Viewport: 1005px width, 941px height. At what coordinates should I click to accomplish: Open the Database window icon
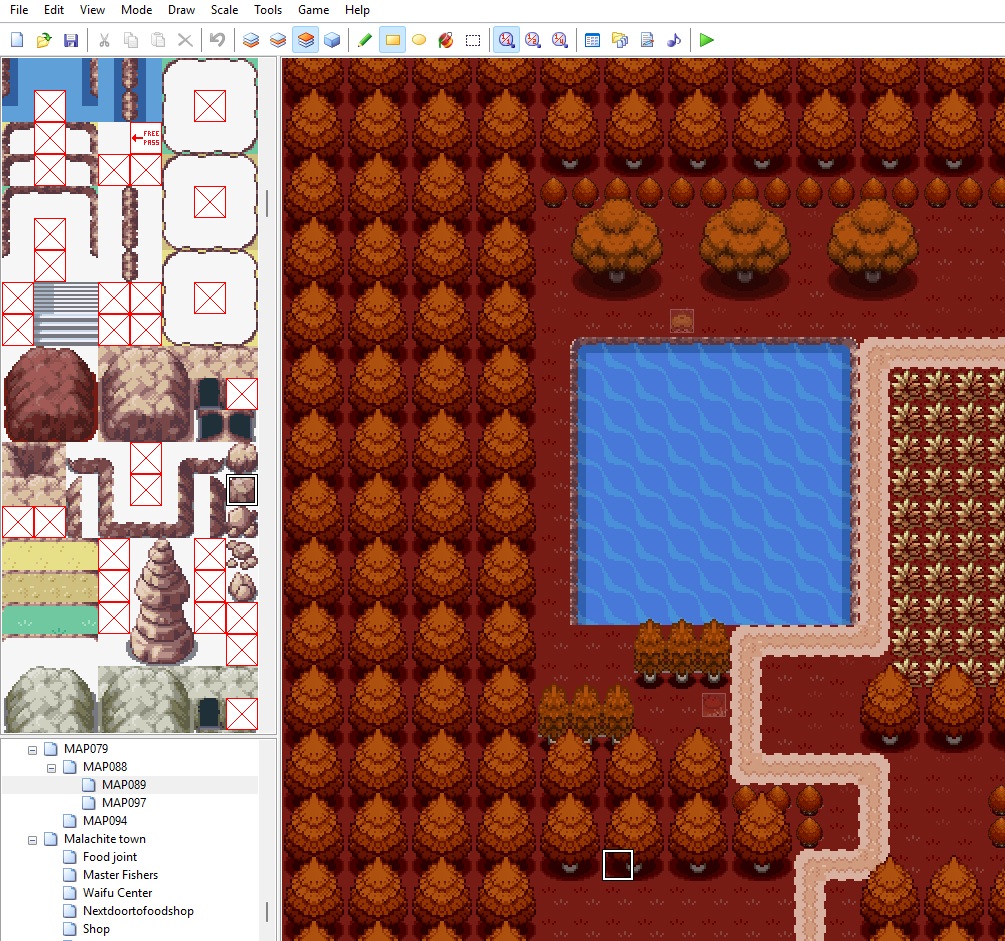coord(593,40)
